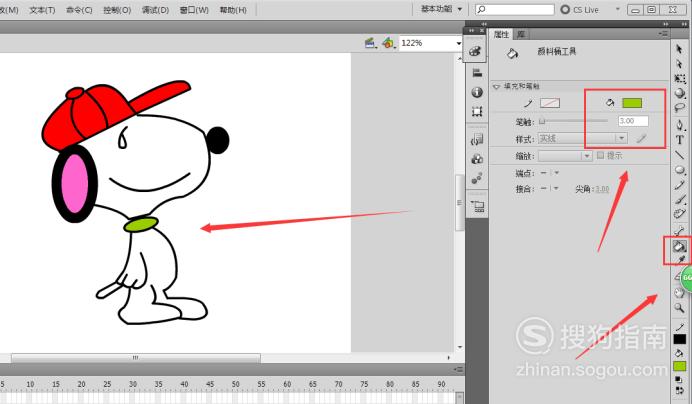Open the Transform panel icon
Image resolution: width=692 pixels, height=404 pixels.
click(x=477, y=111)
